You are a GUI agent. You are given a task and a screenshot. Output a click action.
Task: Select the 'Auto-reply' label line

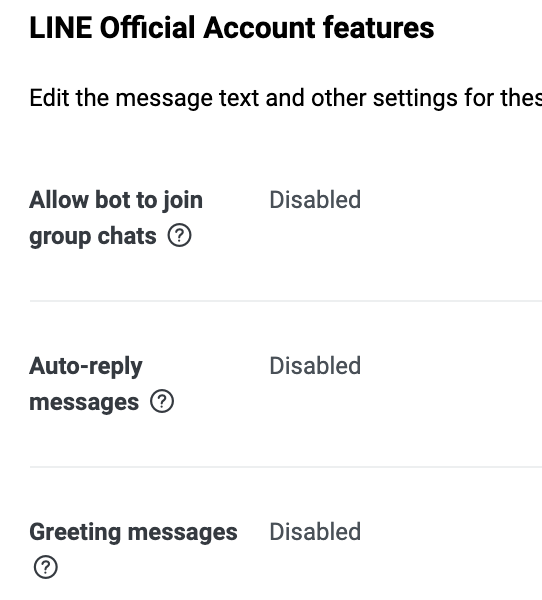(86, 366)
